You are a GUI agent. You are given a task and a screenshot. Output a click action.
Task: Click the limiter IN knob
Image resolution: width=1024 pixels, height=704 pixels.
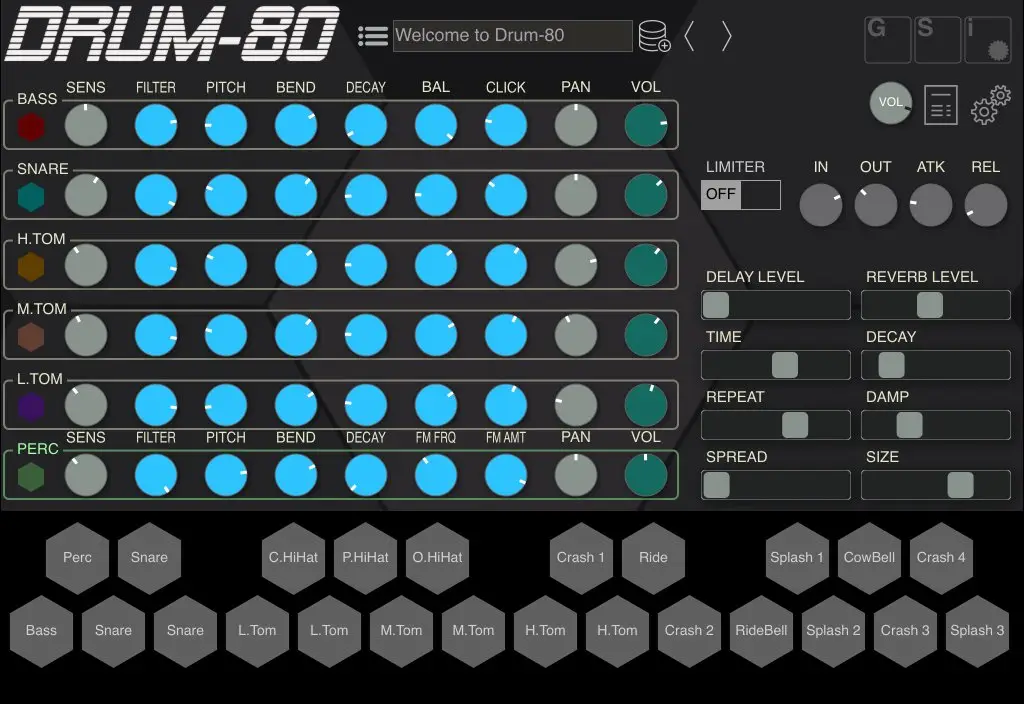pos(821,205)
